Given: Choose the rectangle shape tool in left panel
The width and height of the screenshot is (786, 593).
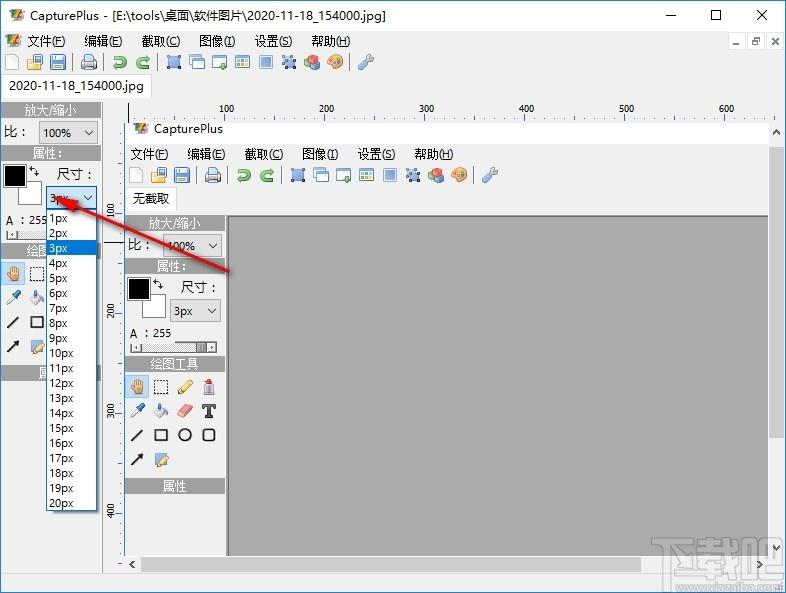Looking at the screenshot, I should tap(37, 322).
